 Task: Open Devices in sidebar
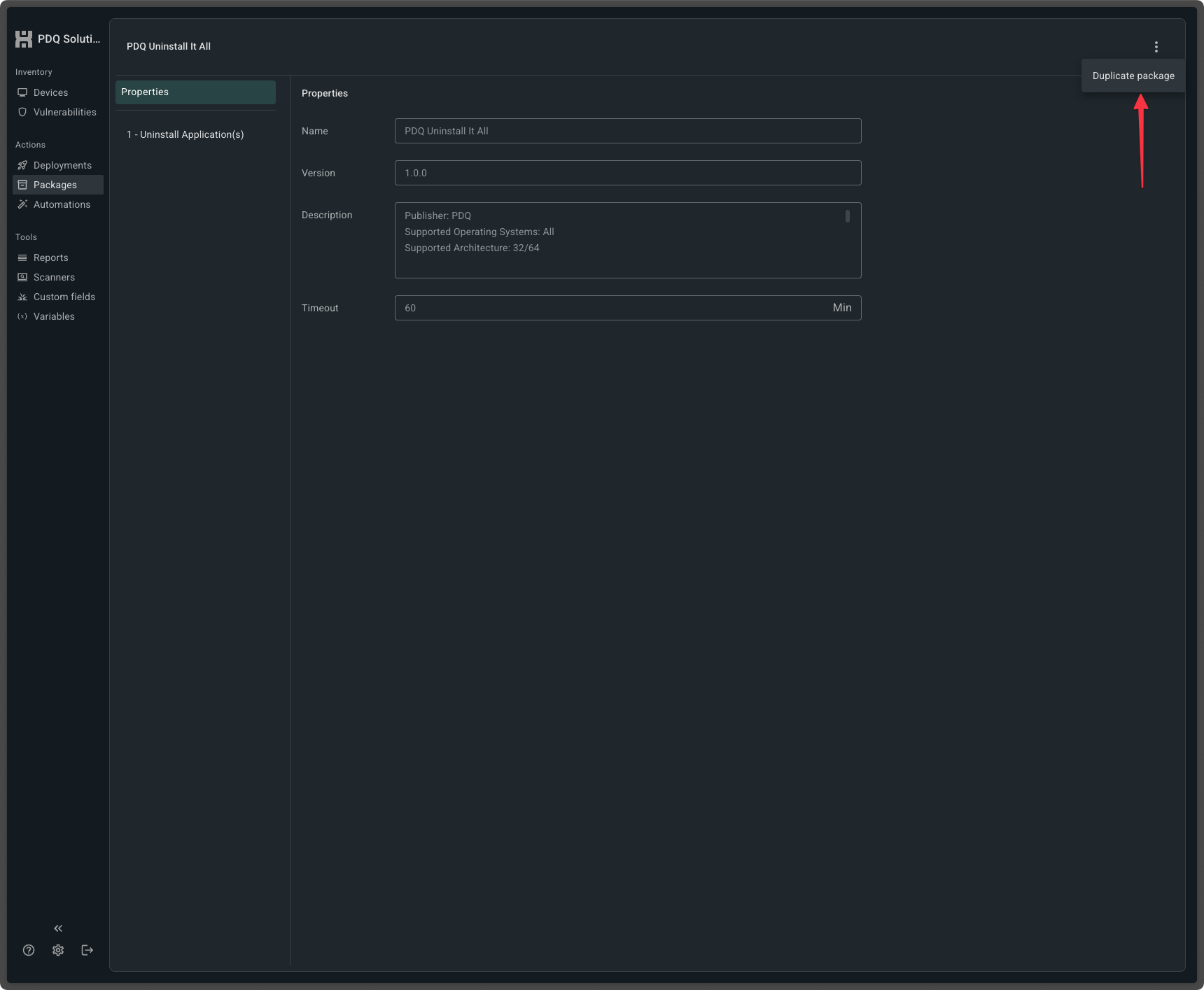(x=57, y=92)
